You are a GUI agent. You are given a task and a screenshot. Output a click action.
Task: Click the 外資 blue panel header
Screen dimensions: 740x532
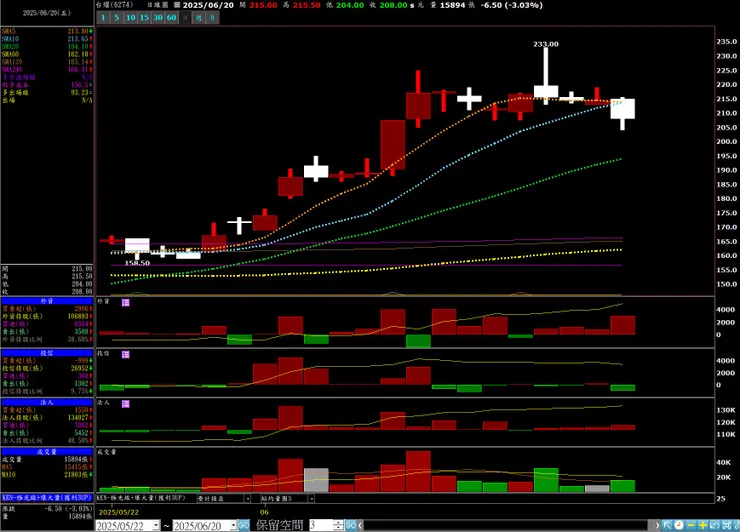click(47, 301)
